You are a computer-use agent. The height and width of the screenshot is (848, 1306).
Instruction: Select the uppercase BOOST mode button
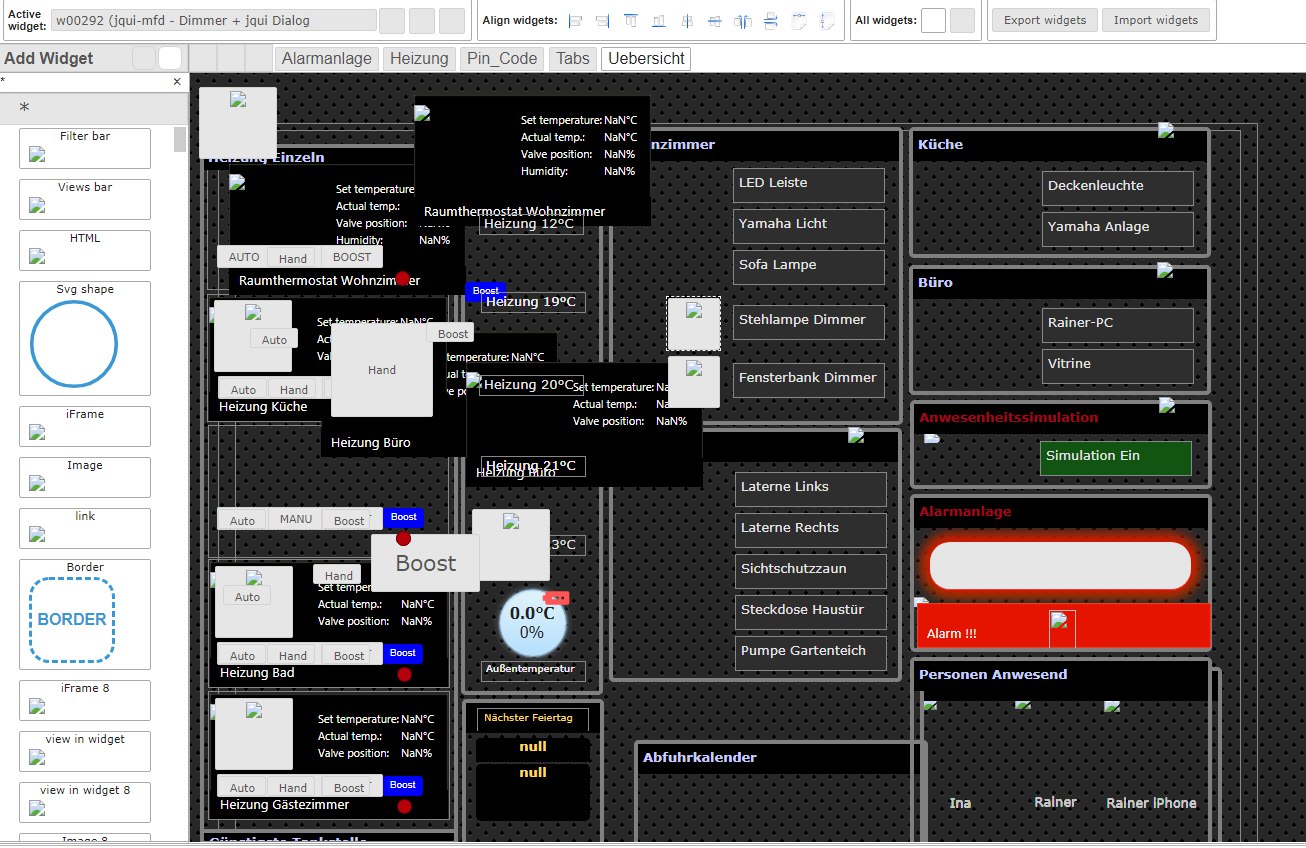point(352,257)
